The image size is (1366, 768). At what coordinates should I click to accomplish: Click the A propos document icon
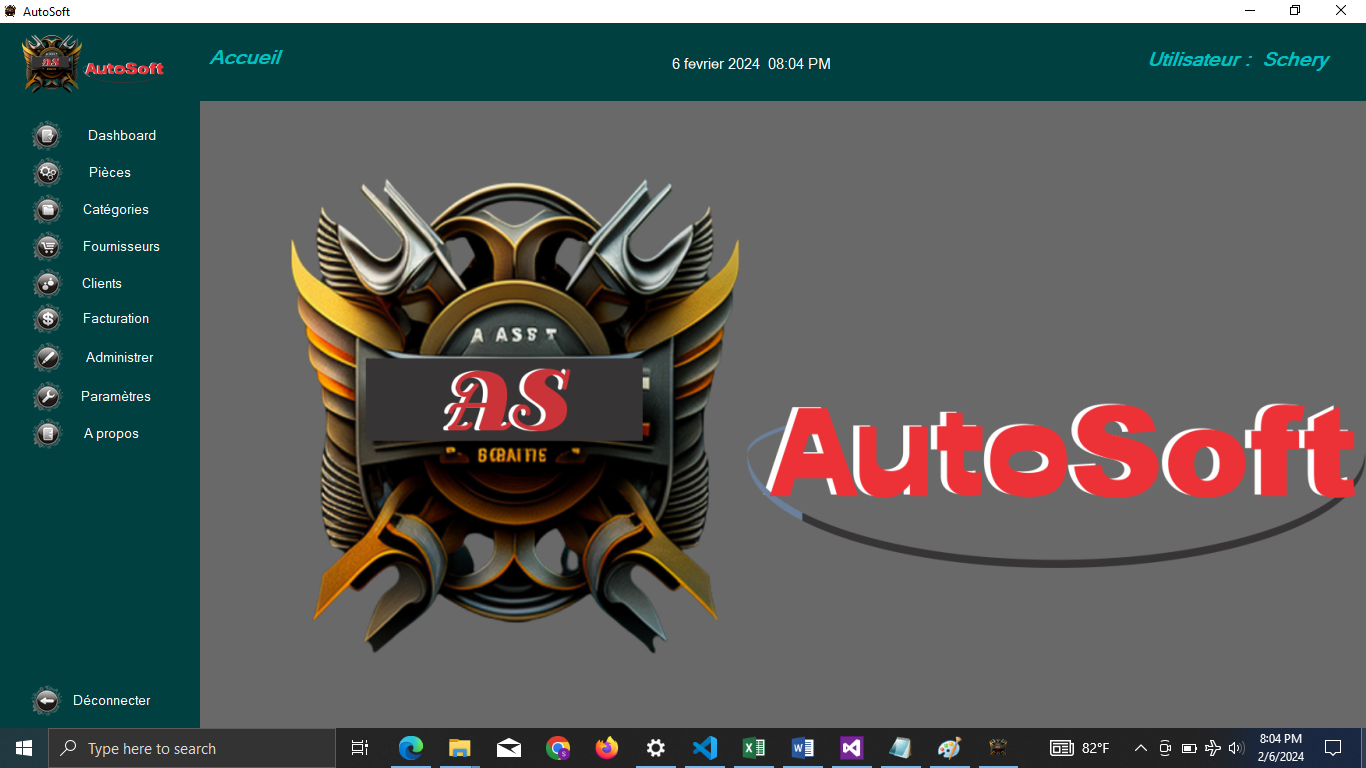pos(47,434)
